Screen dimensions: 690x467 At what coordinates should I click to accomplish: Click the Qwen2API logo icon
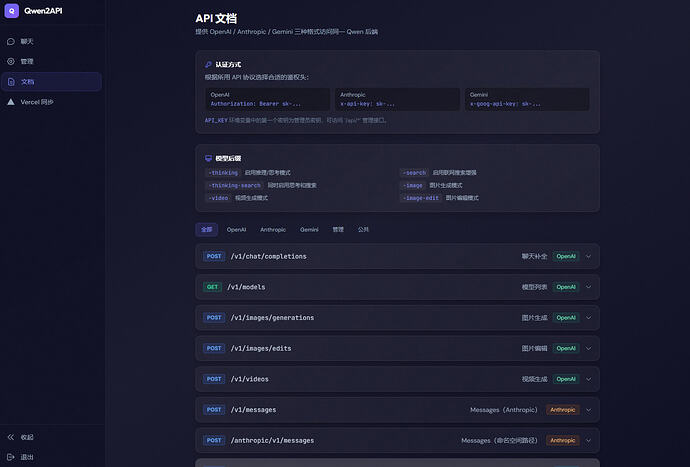[11, 11]
